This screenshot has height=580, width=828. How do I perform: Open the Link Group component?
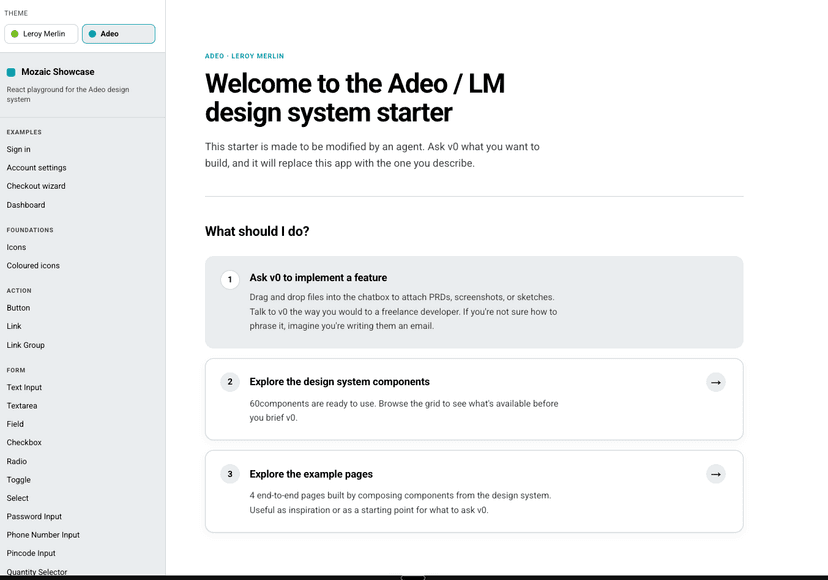[26, 345]
